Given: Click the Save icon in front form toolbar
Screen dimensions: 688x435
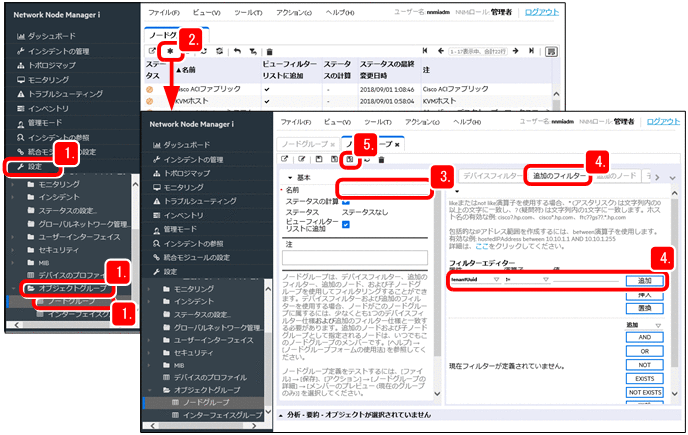Looking at the screenshot, I should coord(319,159).
